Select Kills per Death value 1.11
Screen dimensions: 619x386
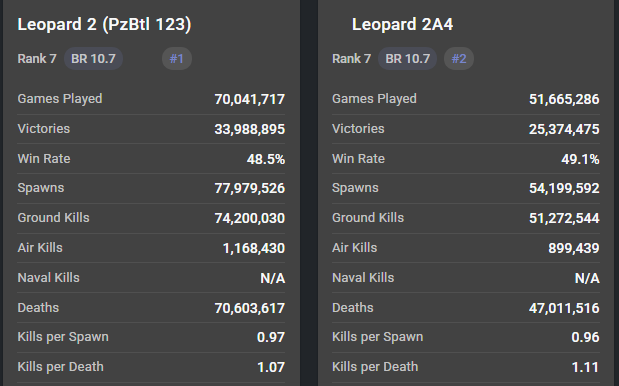(x=585, y=367)
